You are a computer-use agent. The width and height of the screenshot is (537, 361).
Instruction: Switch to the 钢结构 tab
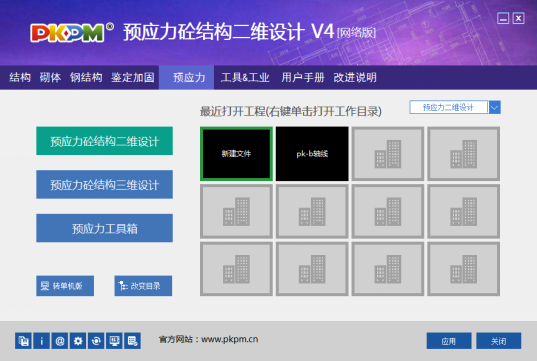[x=86, y=77]
